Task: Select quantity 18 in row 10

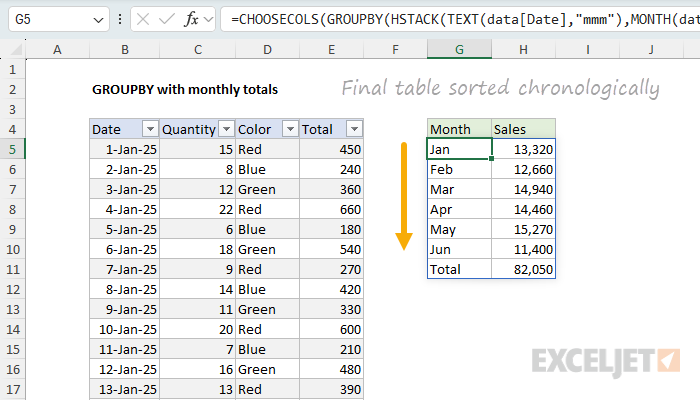Action: 198,249
